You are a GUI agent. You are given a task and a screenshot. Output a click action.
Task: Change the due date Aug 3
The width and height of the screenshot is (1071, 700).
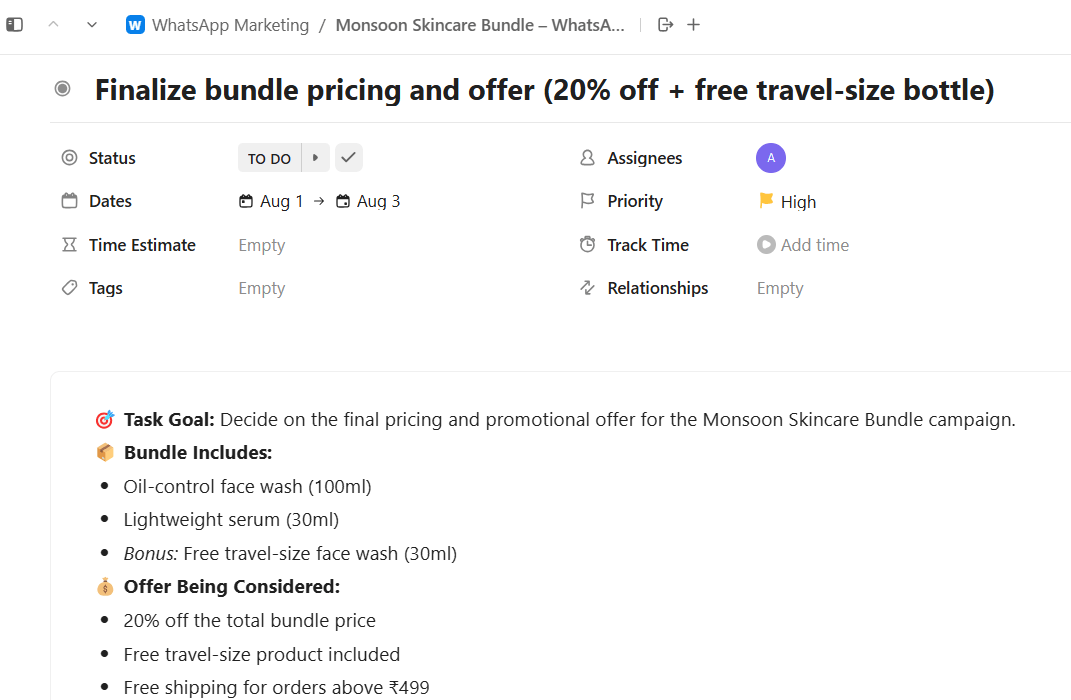368,201
